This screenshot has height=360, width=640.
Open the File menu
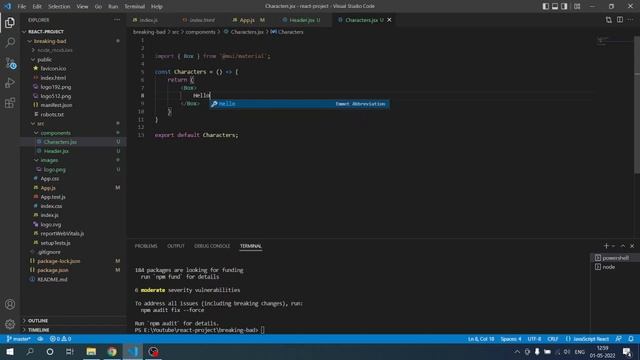point(22,6)
